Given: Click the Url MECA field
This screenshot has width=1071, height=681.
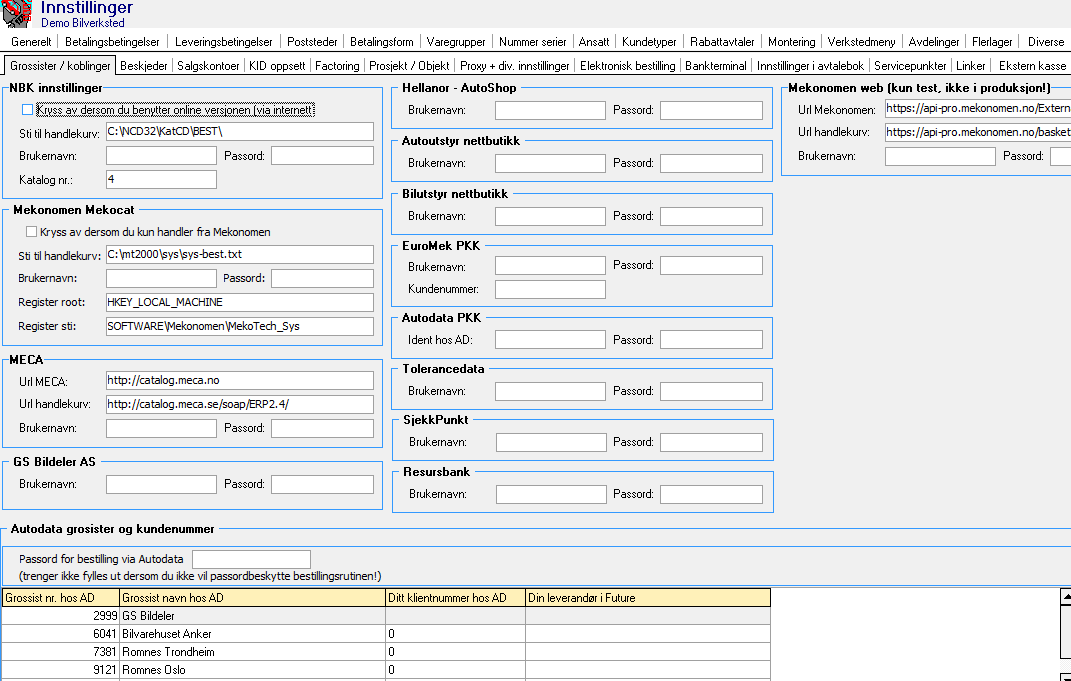Looking at the screenshot, I should coord(240,380).
